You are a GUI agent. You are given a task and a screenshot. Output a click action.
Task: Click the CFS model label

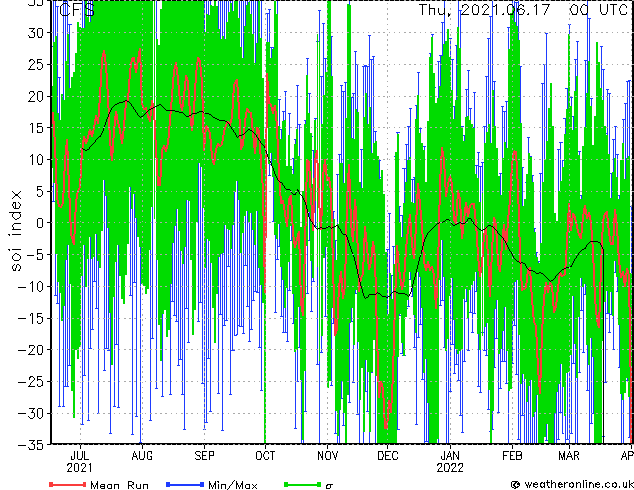coord(76,9)
